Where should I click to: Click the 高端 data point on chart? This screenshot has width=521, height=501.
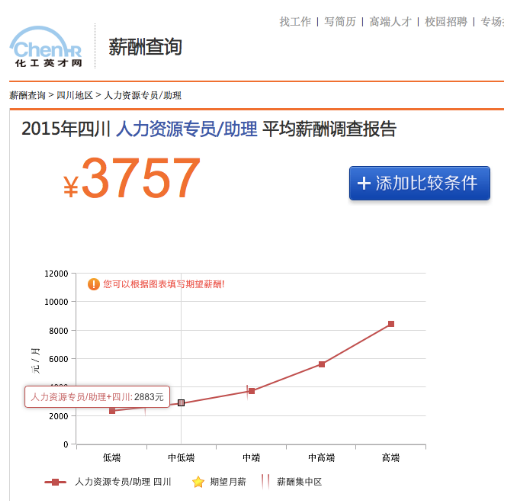pos(391,324)
